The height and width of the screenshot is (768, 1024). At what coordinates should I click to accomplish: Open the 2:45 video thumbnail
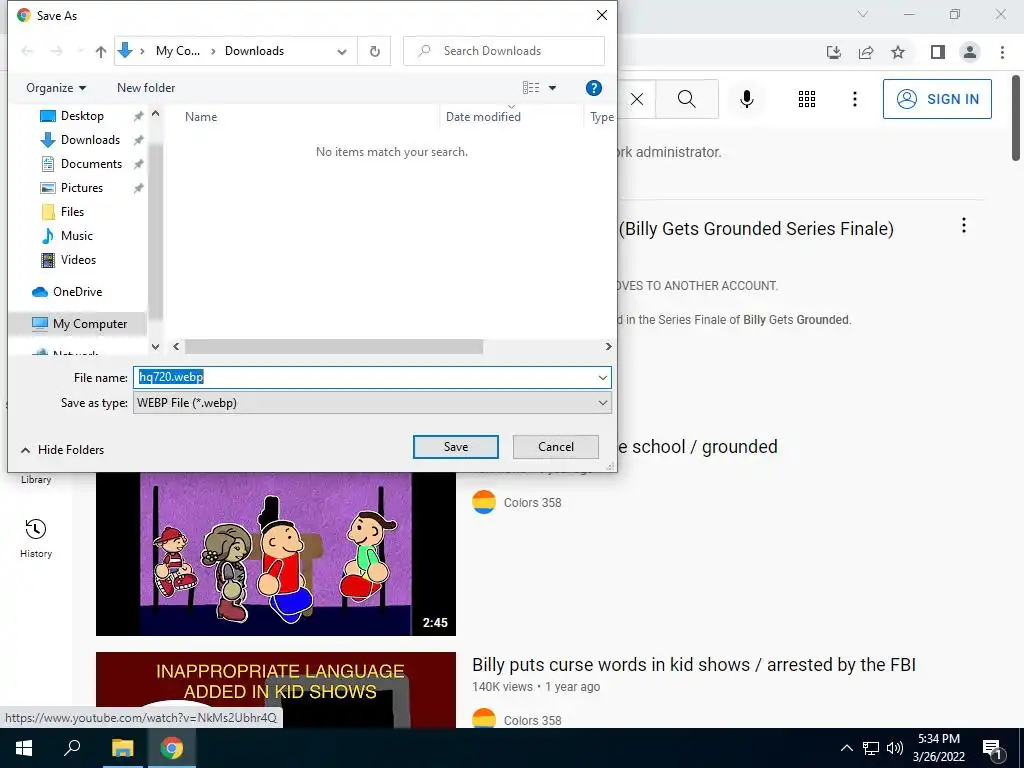pyautogui.click(x=276, y=554)
